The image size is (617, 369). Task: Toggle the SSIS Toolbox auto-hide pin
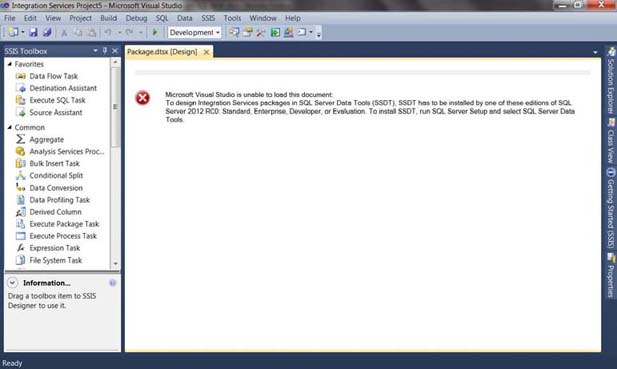(105, 51)
